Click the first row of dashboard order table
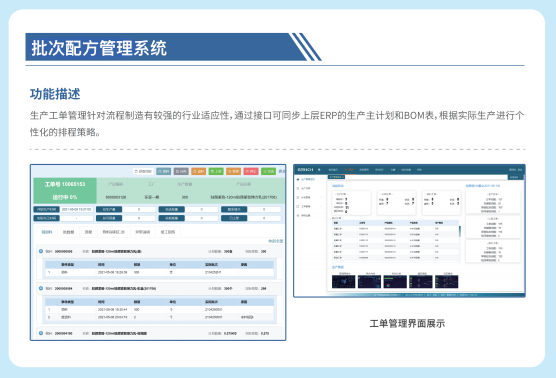The height and width of the screenshot is (378, 556). click(x=395, y=229)
